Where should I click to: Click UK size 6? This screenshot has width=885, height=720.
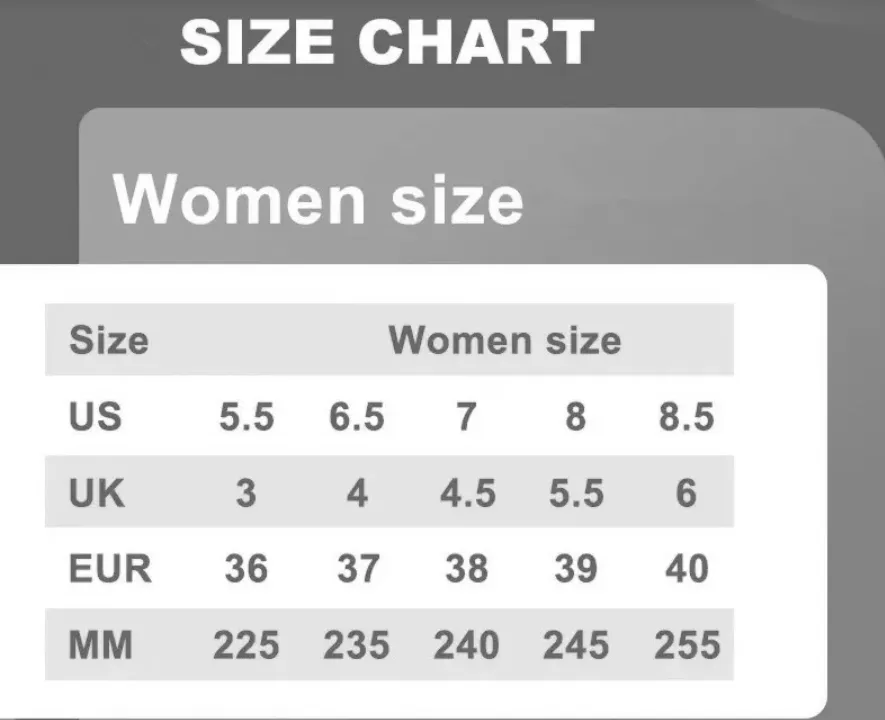[x=686, y=493]
